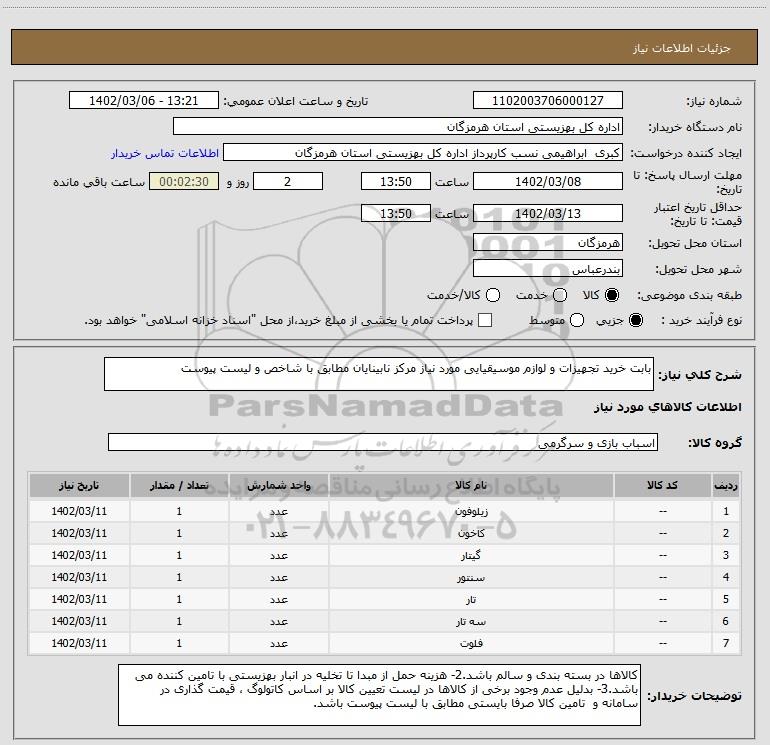This screenshot has width=770, height=745.
Task: Select the فلوت item name
Action: pos(471,643)
